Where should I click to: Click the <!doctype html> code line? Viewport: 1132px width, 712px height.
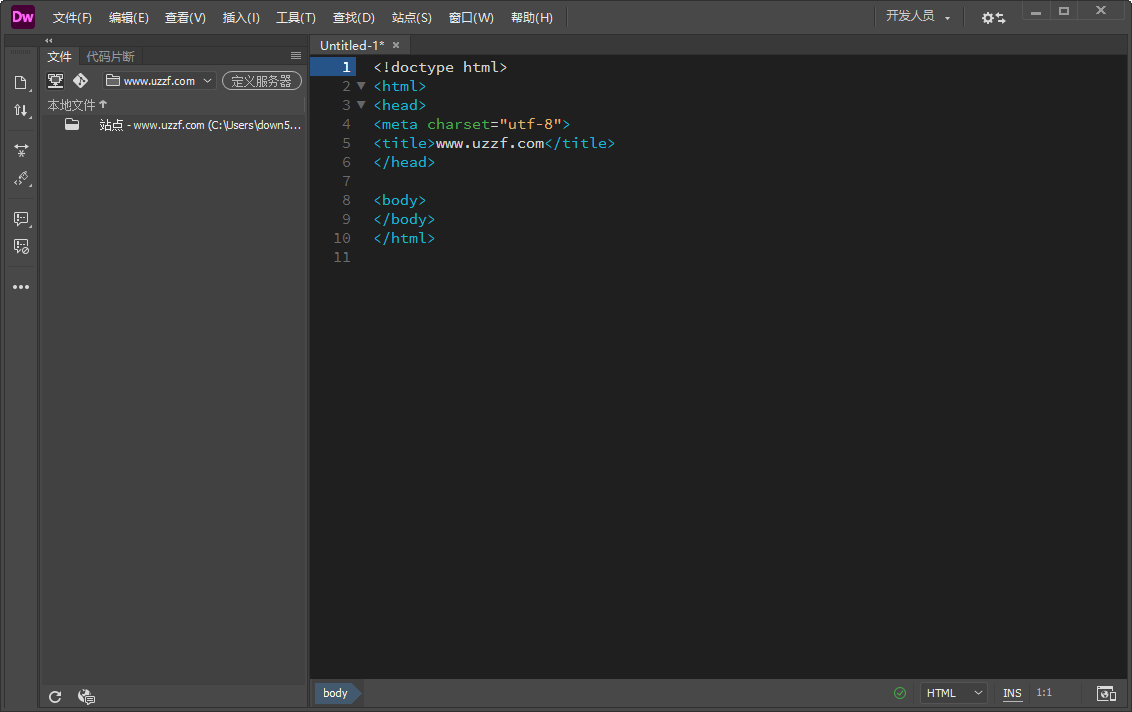(440, 67)
